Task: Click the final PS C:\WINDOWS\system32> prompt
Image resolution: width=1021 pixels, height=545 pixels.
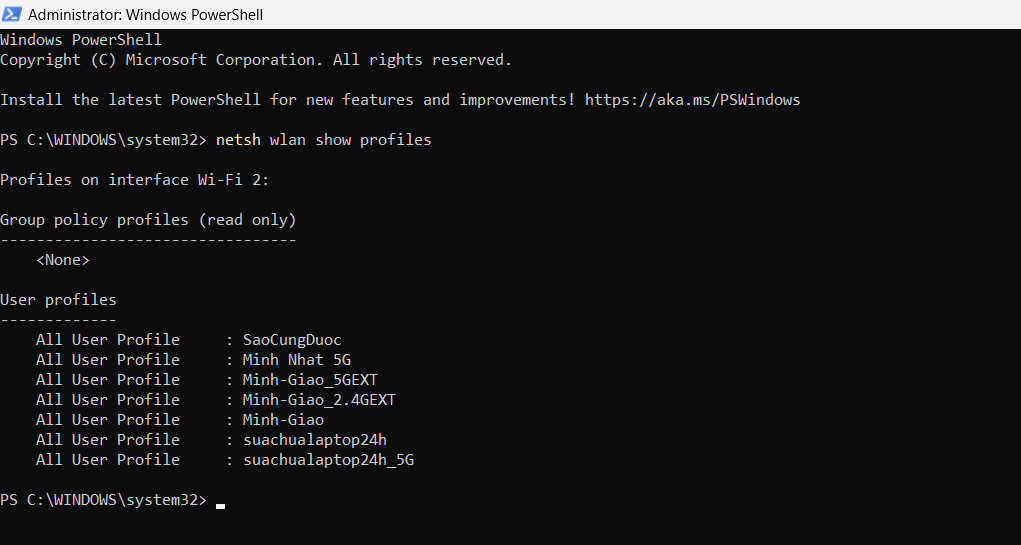Action: click(x=104, y=500)
